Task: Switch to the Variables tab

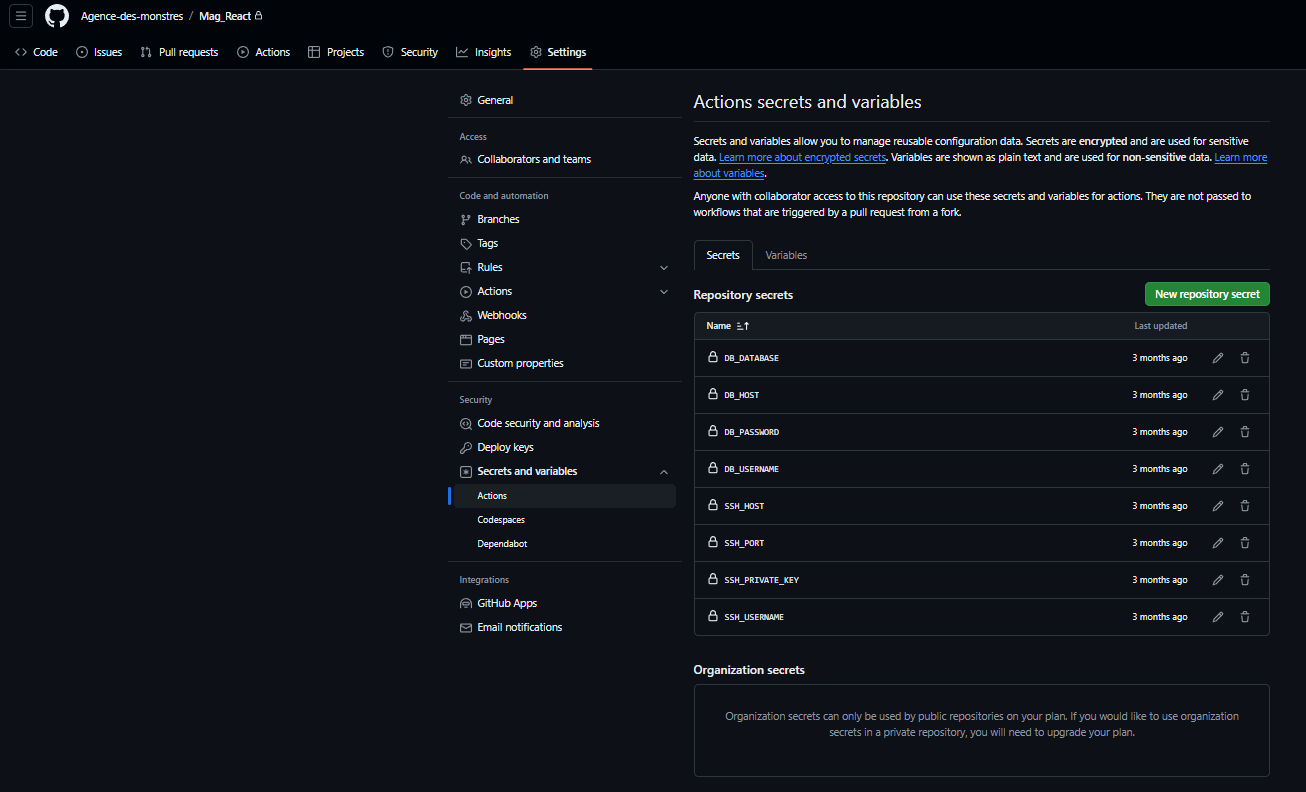Action: [x=786, y=255]
